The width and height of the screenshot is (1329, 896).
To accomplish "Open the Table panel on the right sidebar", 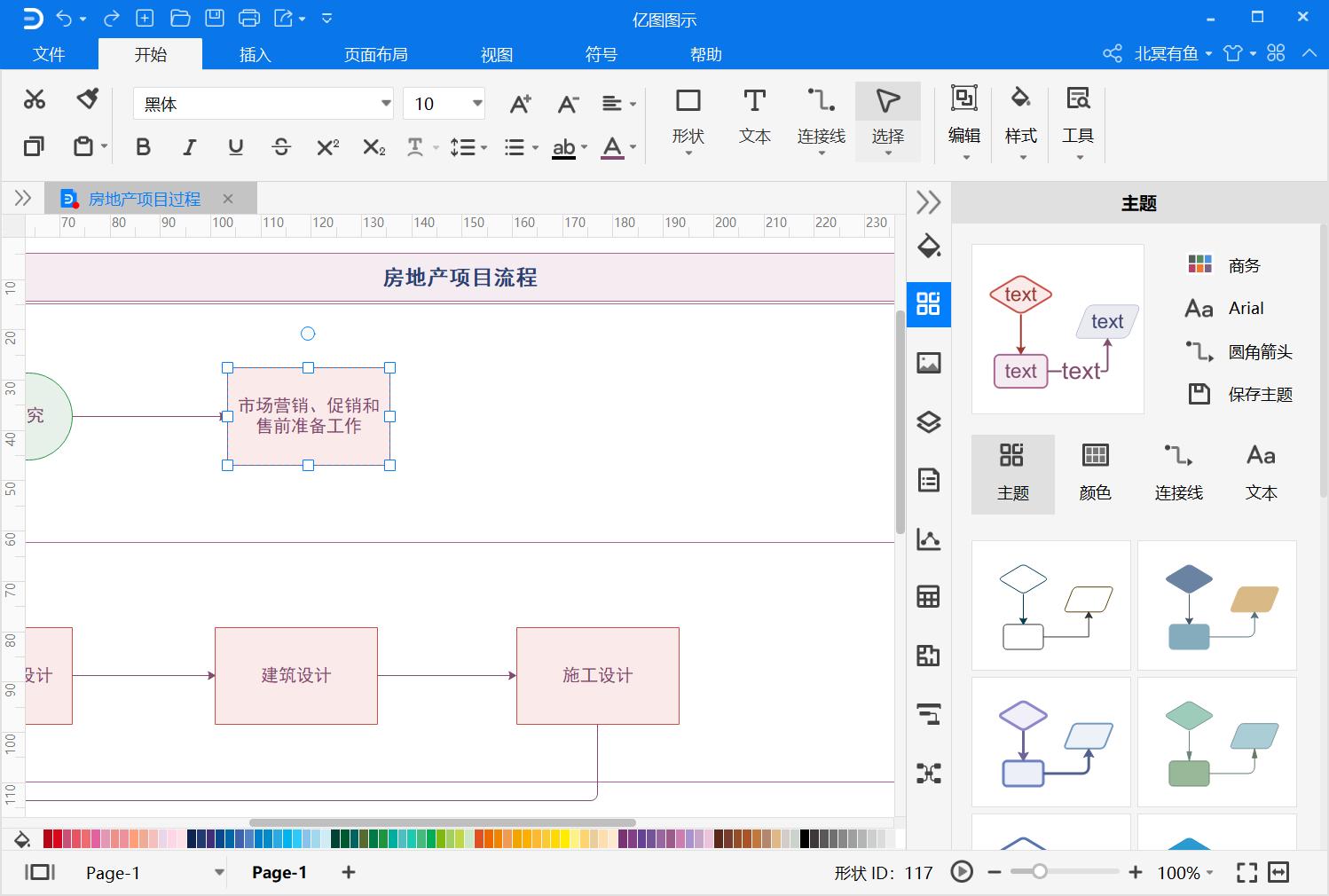I will click(x=928, y=596).
